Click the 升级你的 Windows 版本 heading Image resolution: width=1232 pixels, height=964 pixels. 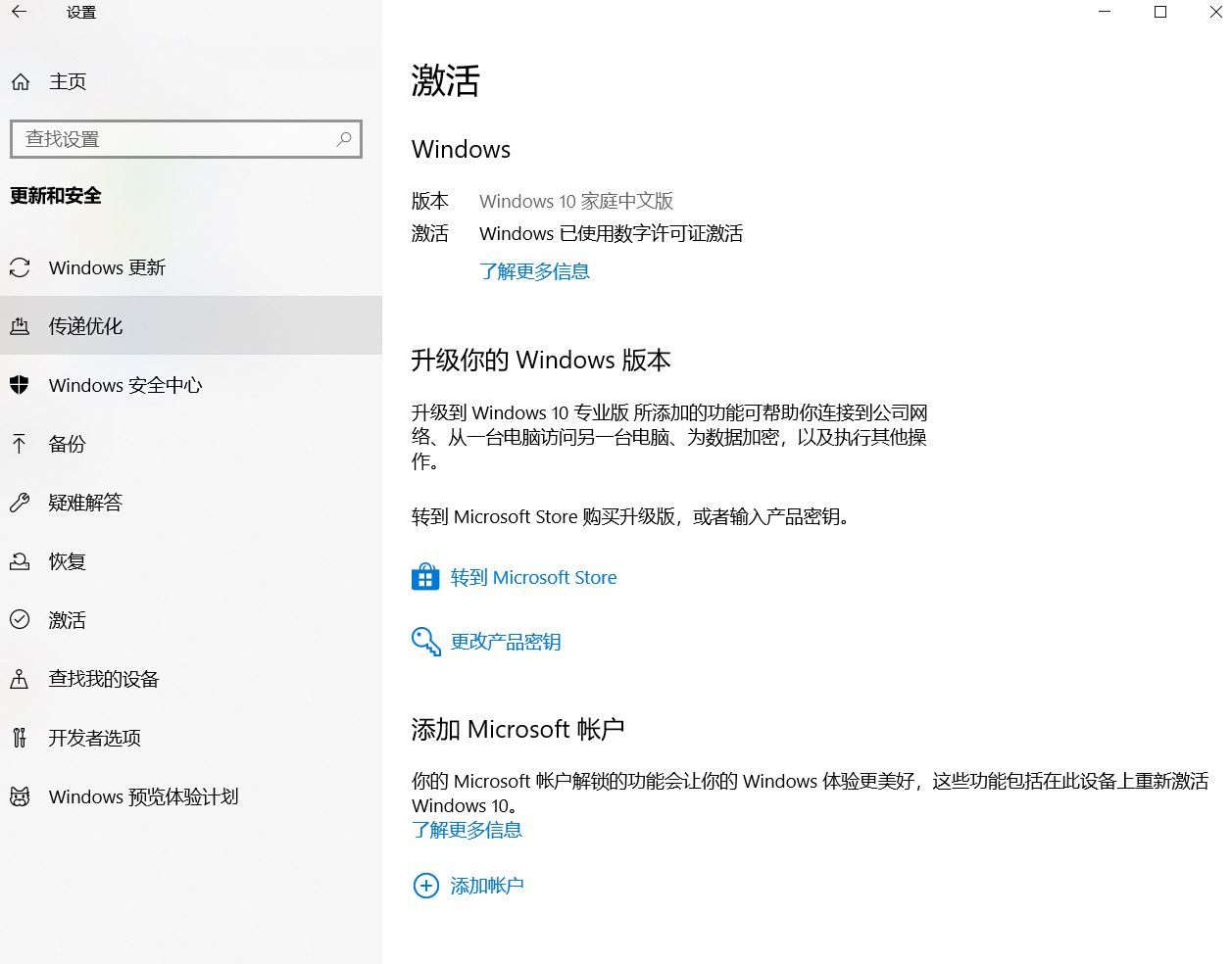(541, 361)
